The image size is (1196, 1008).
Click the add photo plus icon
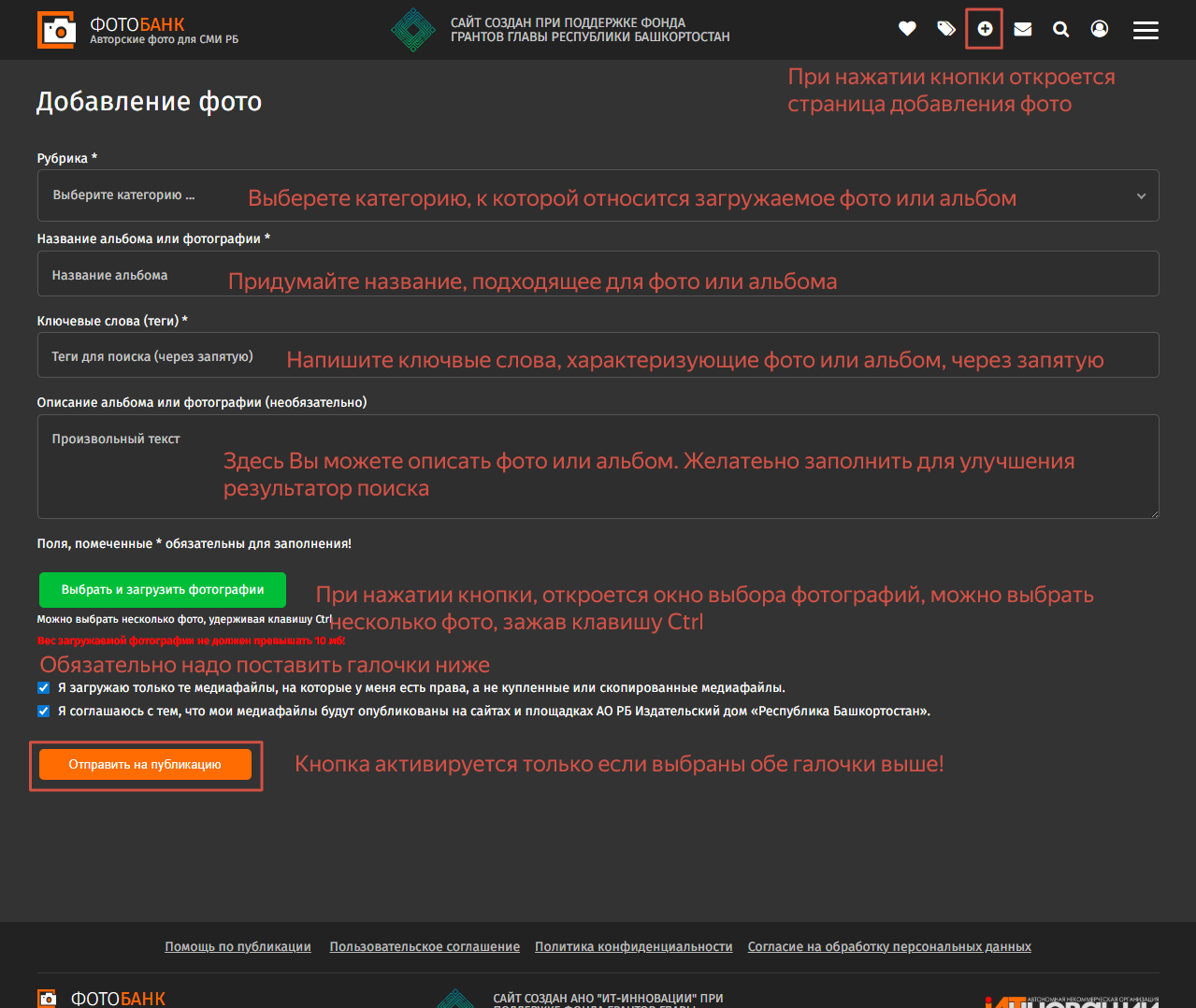(x=985, y=29)
